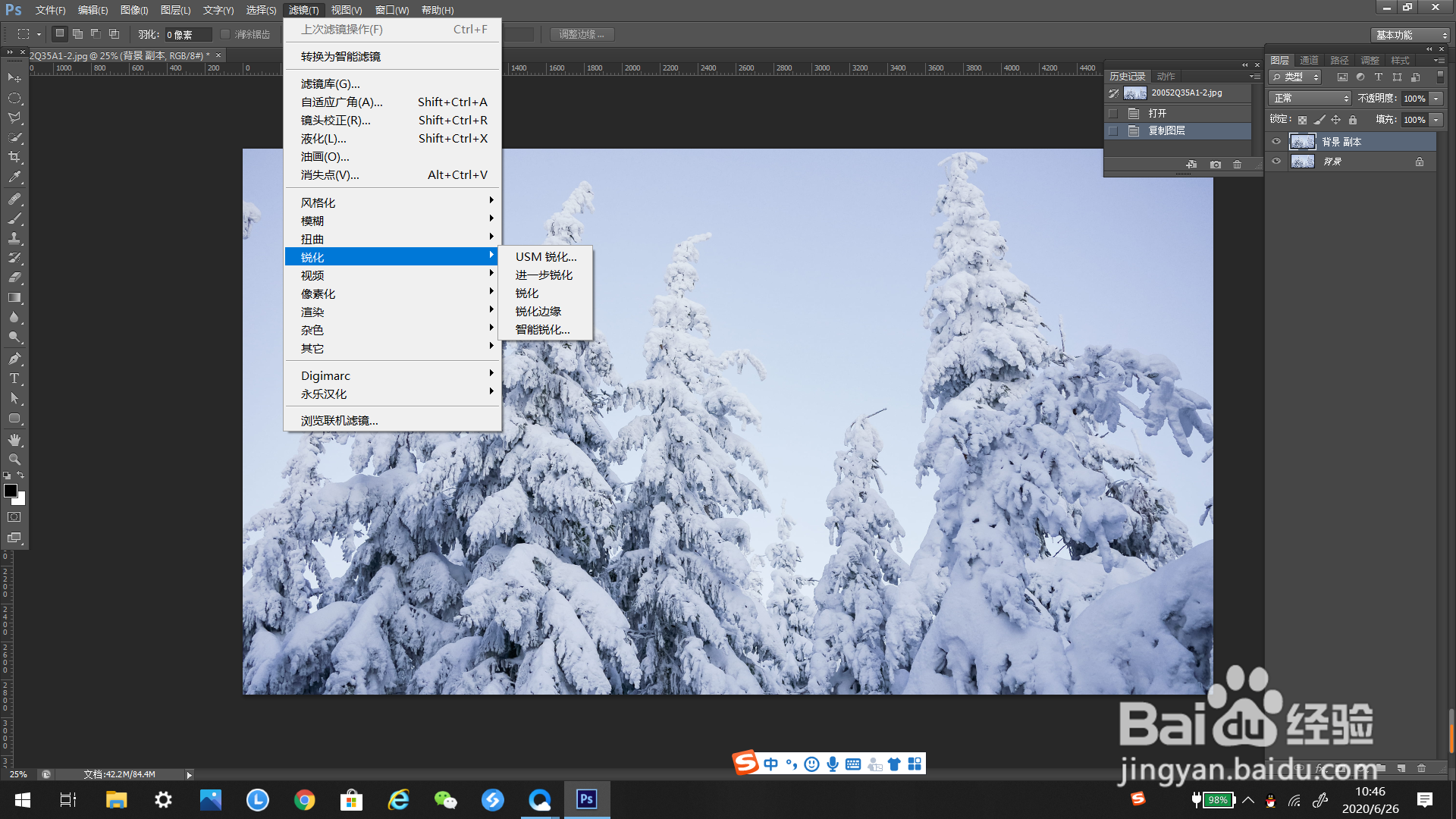The image size is (1456, 819).
Task: Hide the 背景 副本 layer eye icon
Action: (1276, 142)
